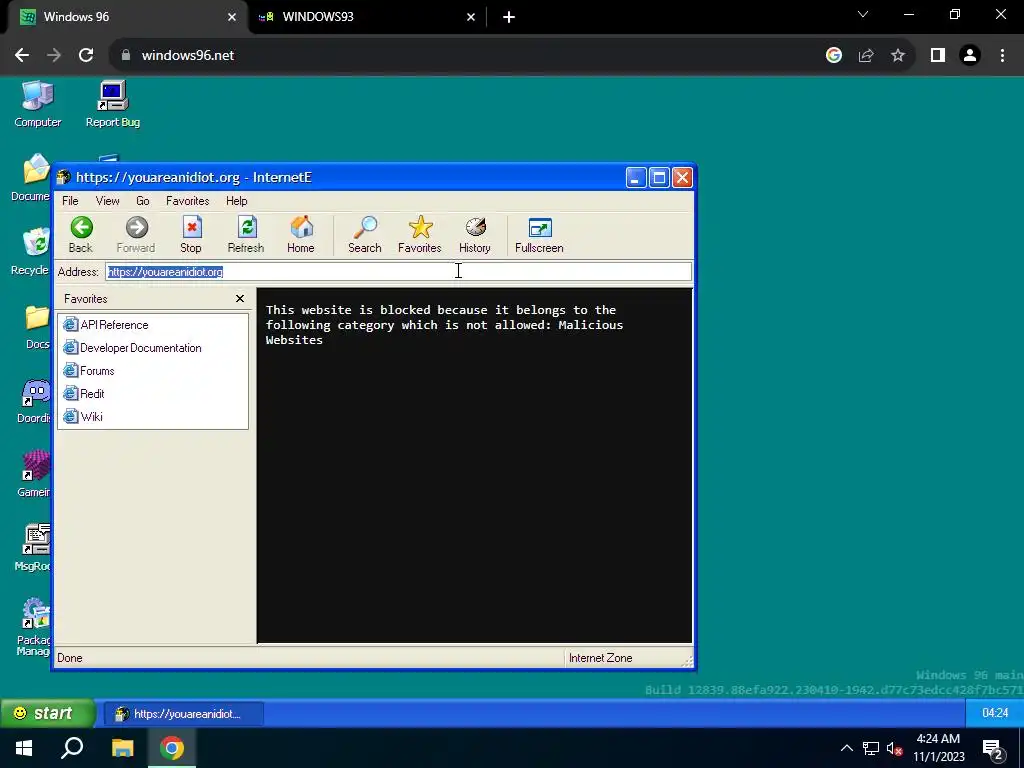Open a new Chrome tab
The width and height of the screenshot is (1024, 768).
[509, 17]
